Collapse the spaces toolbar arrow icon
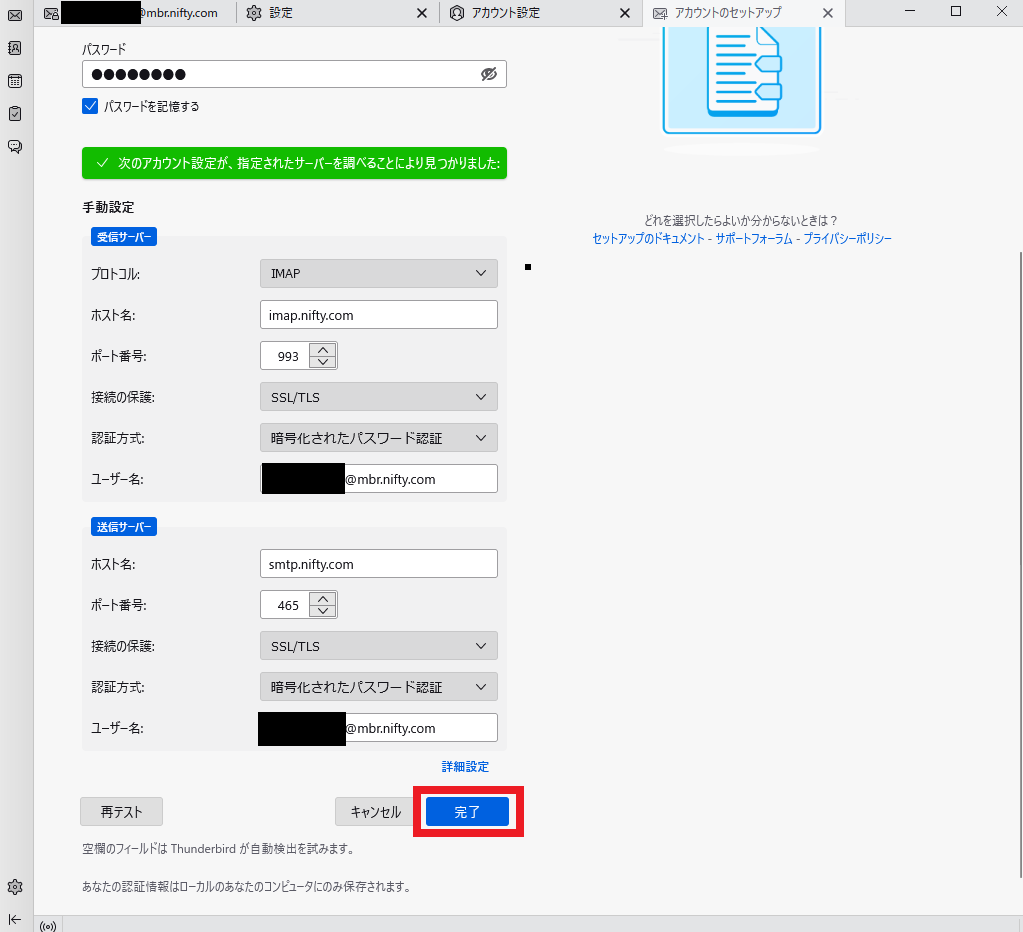The width and height of the screenshot is (1023, 932). click(x=15, y=919)
